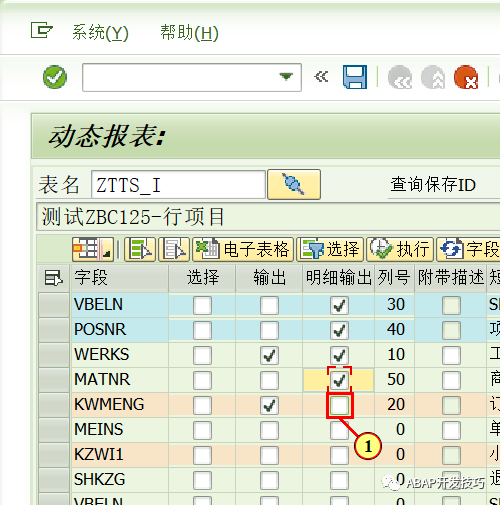
Task: Click the POSNR field name cell
Action: pos(119,330)
